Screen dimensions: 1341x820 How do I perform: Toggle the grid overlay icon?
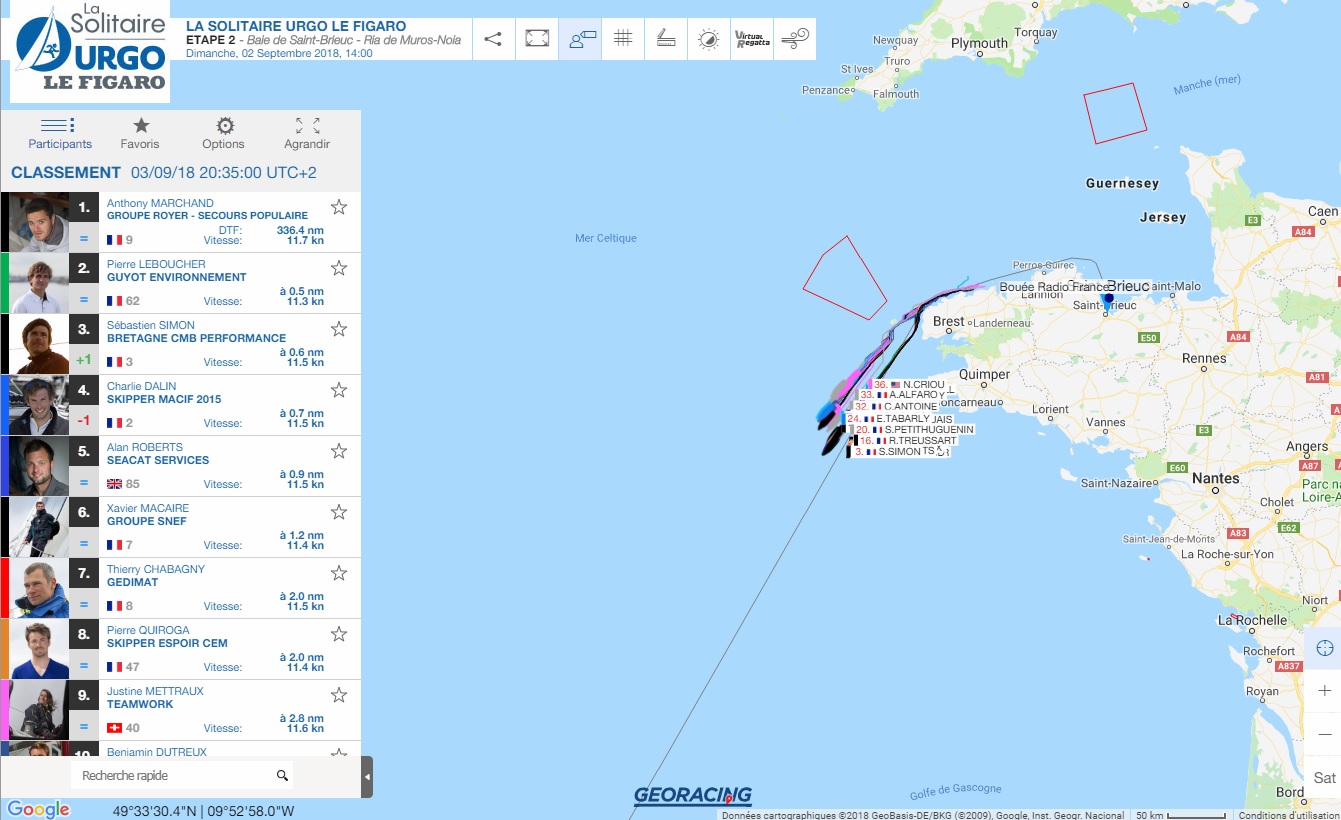[623, 39]
